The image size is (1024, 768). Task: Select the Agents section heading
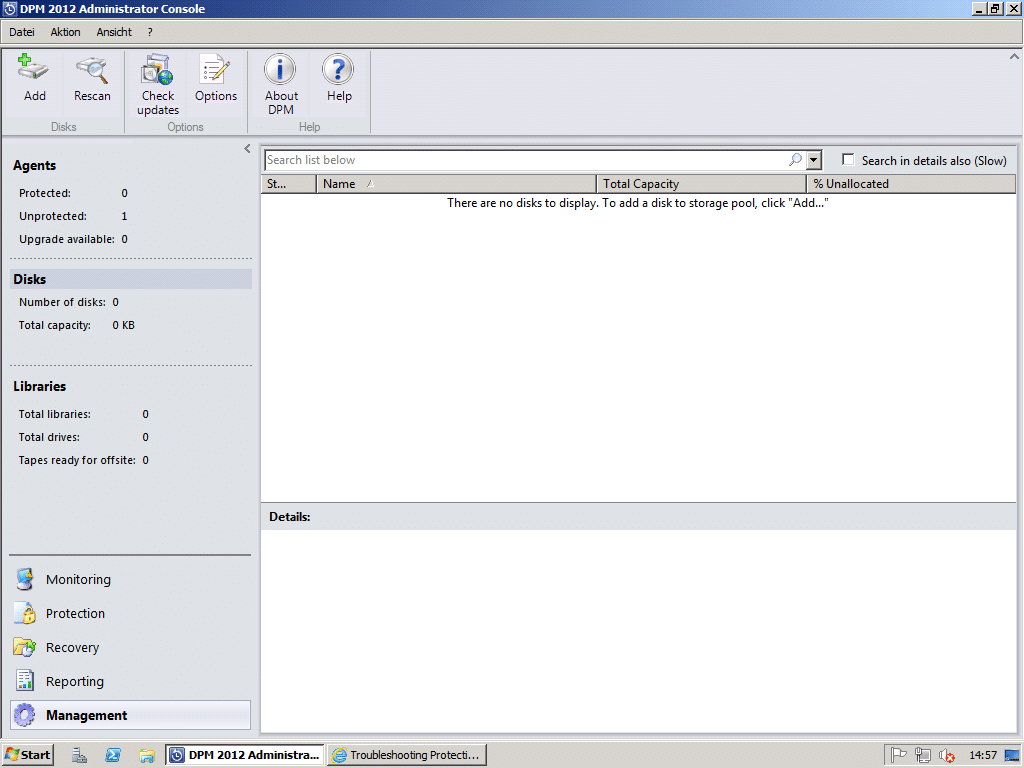coord(35,165)
